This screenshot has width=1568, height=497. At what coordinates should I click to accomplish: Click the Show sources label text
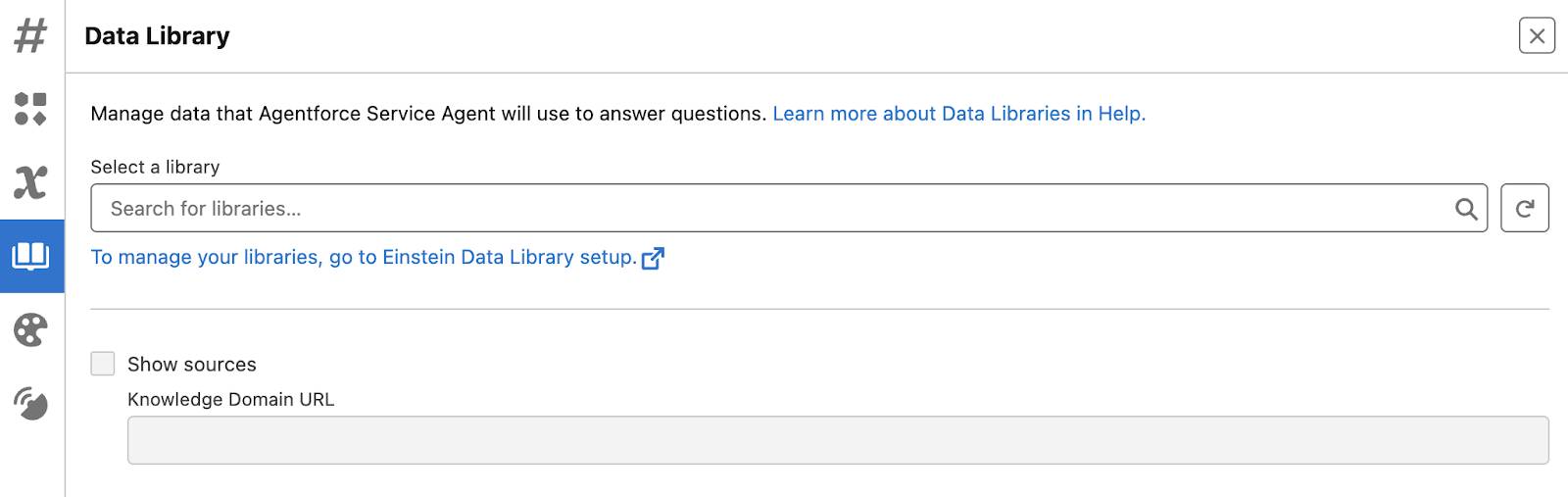192,365
